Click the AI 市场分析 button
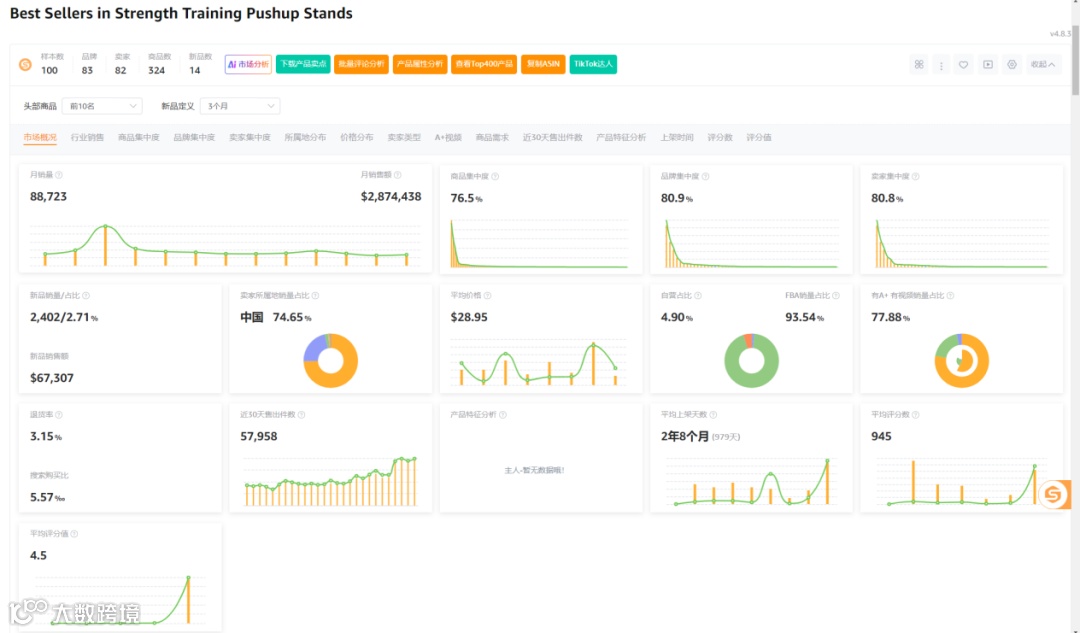 coord(248,64)
